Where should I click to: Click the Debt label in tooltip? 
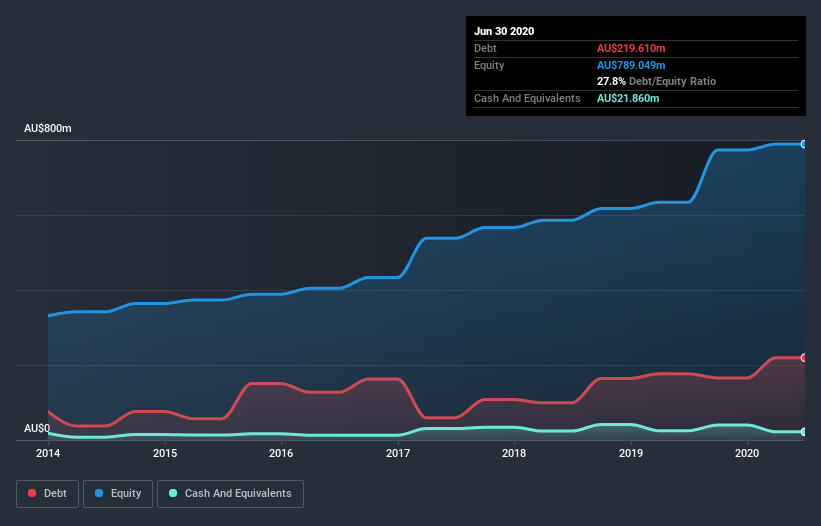tap(485, 48)
